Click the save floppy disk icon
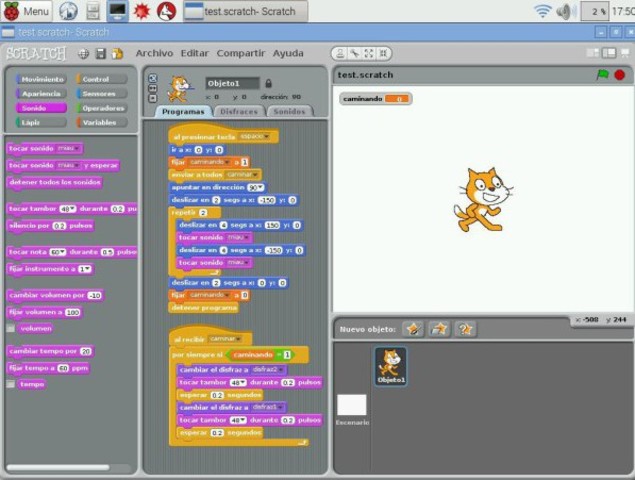Image resolution: width=635 pixels, height=480 pixels. tap(100, 53)
